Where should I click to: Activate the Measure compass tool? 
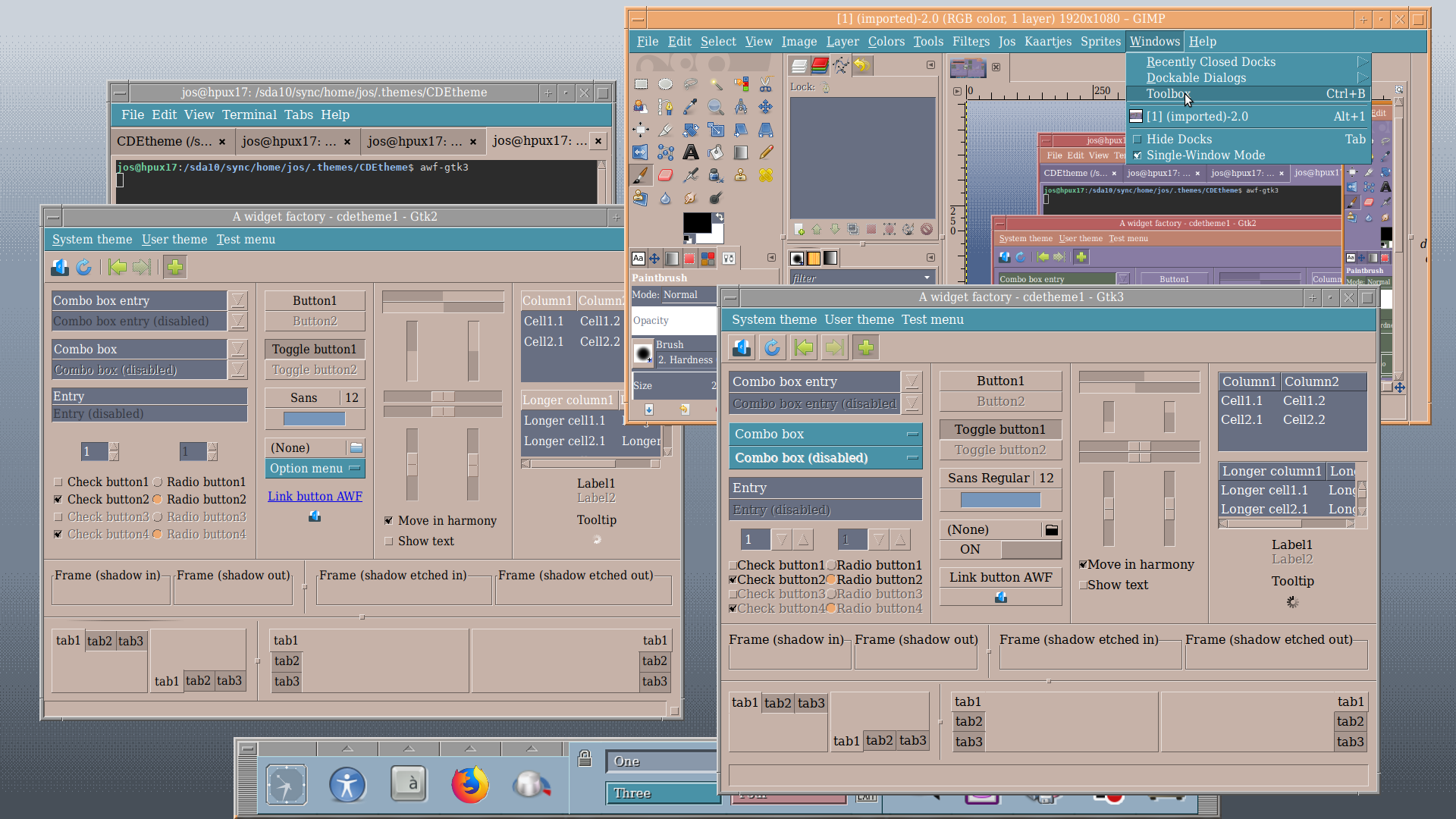tap(741, 107)
